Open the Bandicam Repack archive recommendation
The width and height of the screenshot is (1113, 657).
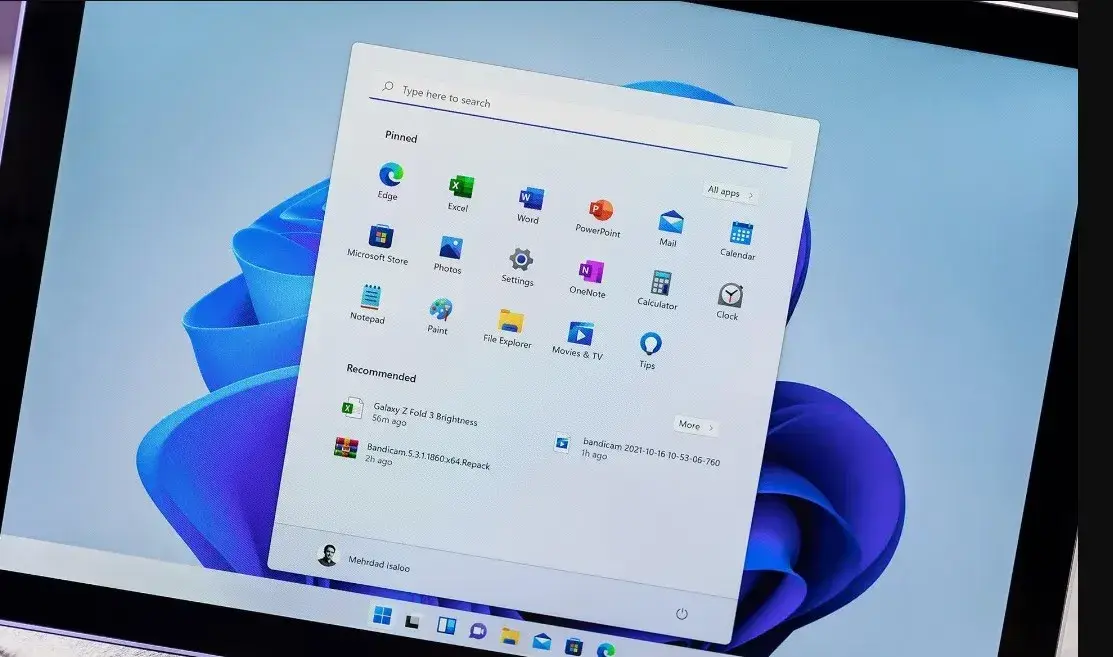(412, 456)
